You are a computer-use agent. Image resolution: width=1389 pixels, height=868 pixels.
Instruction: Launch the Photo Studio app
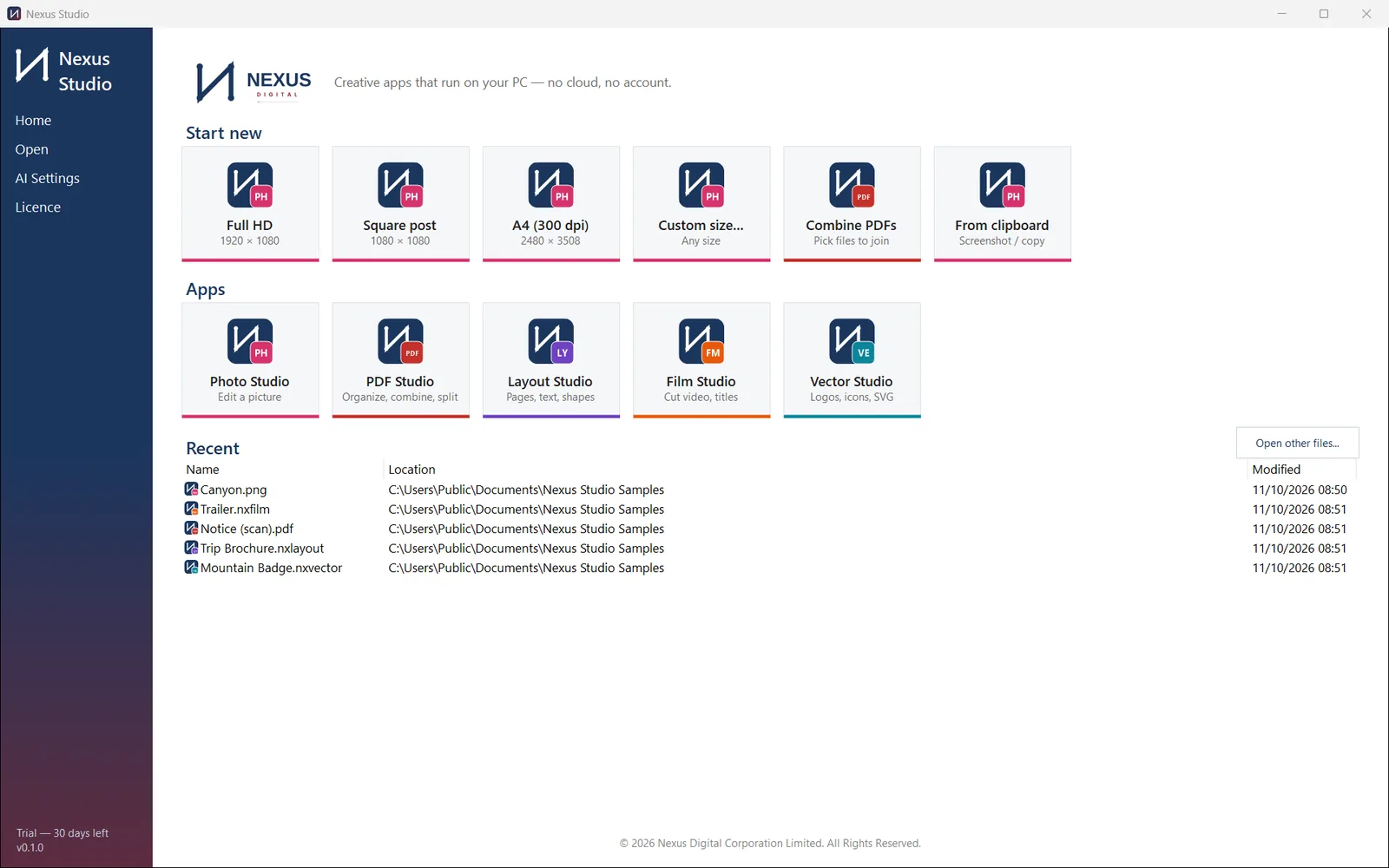tap(250, 359)
